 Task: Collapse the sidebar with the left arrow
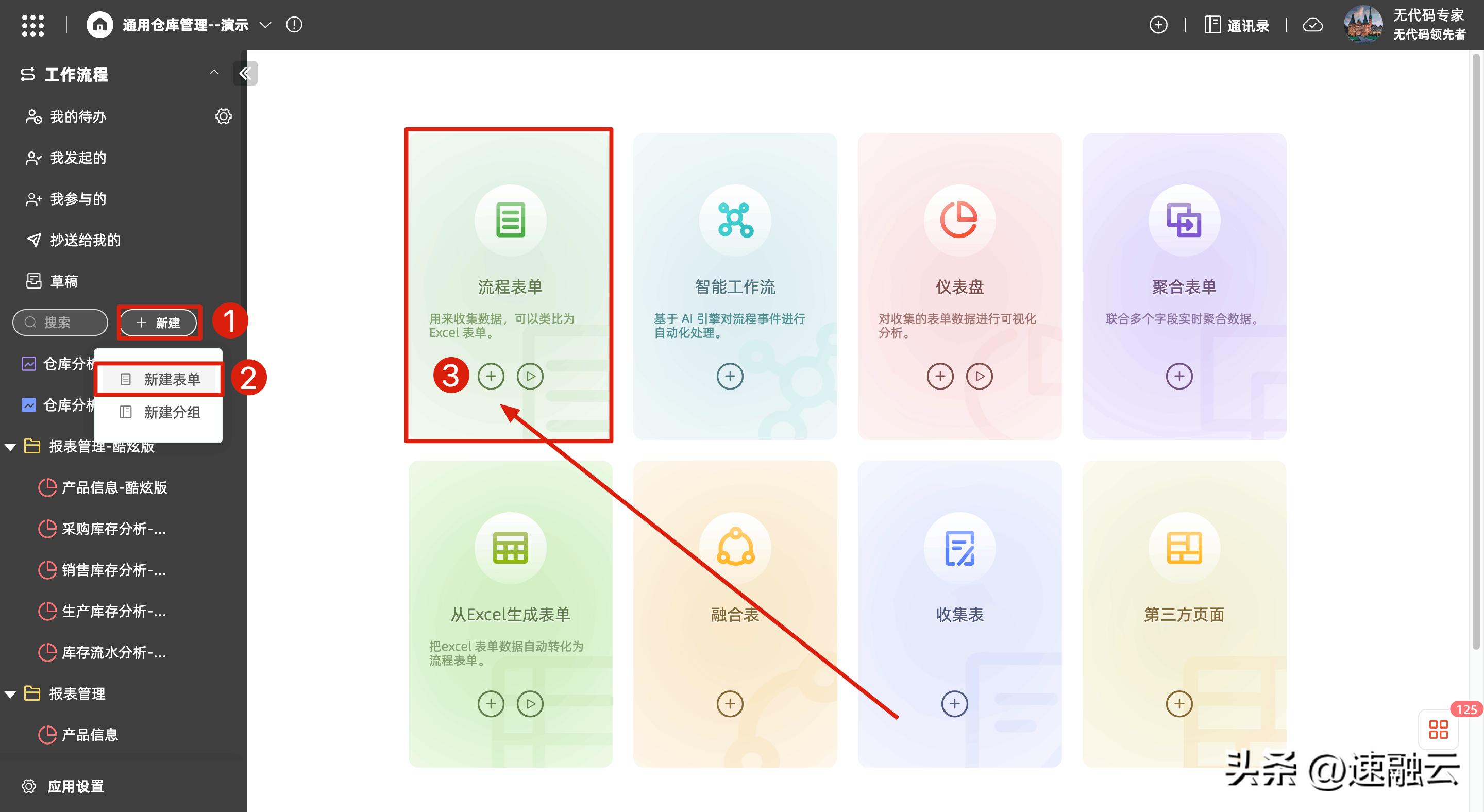[245, 73]
